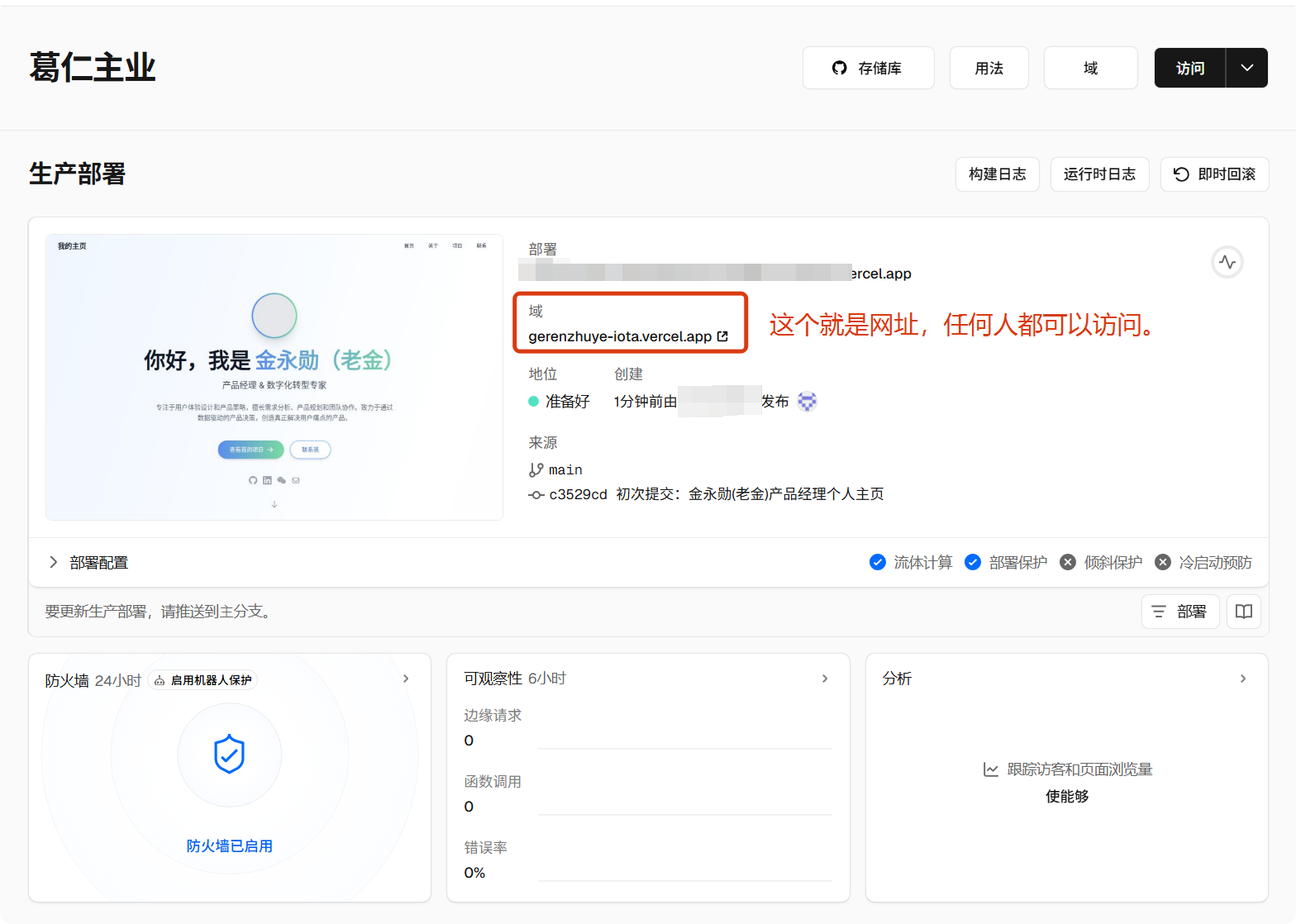Click the 错误率 metric row
The width and height of the screenshot is (1296, 924).
[648, 860]
